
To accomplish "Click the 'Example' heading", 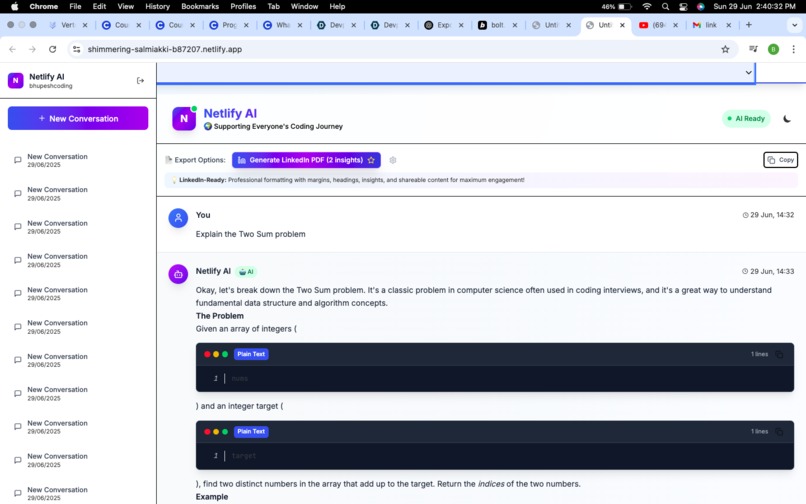I will coord(212,497).
